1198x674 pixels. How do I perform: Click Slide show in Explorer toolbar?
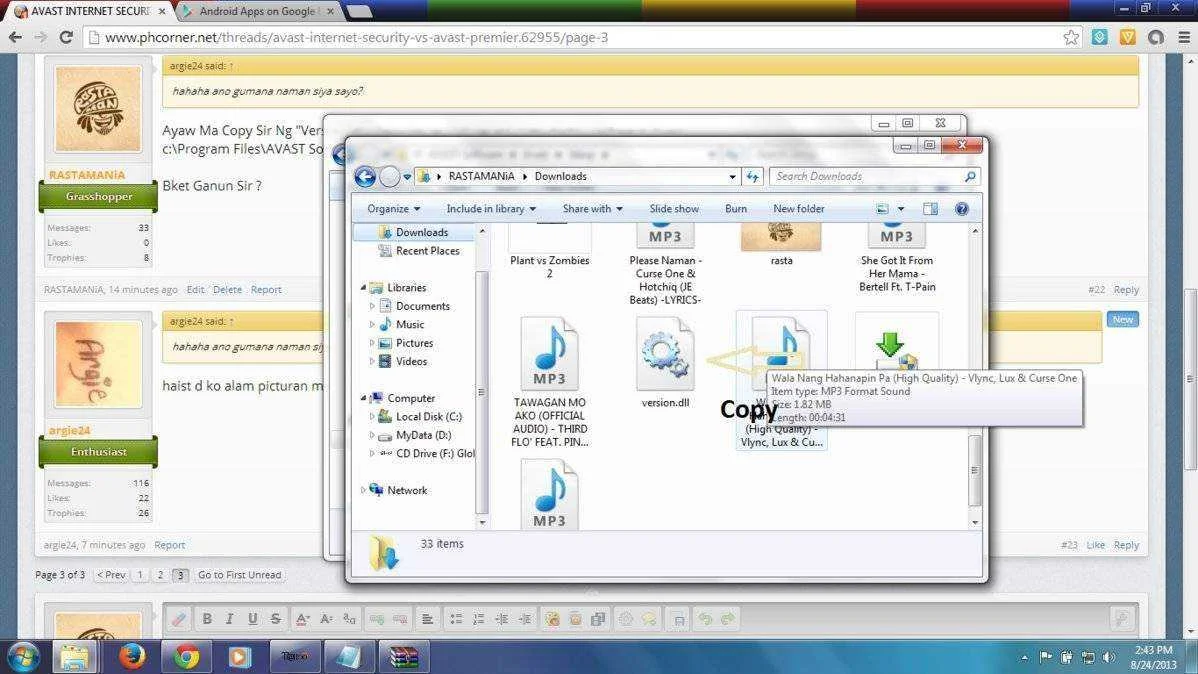(674, 209)
